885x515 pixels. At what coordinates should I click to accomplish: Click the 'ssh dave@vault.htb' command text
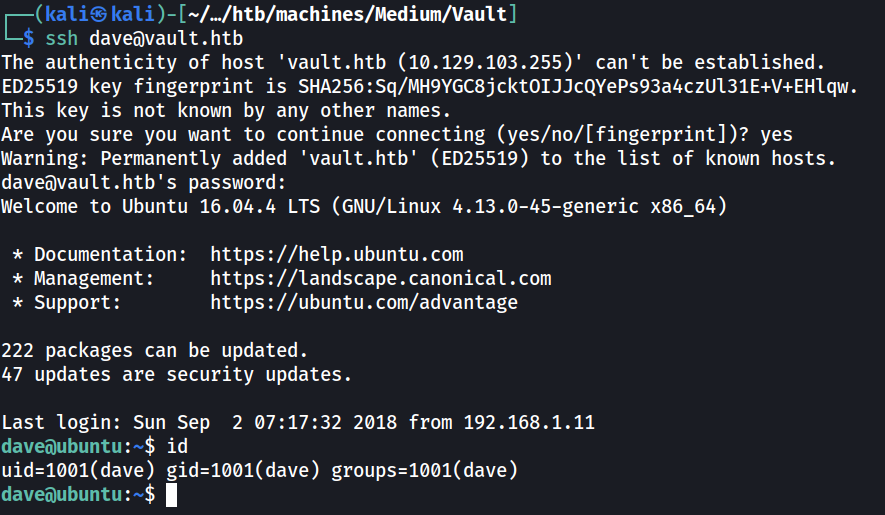144,38
